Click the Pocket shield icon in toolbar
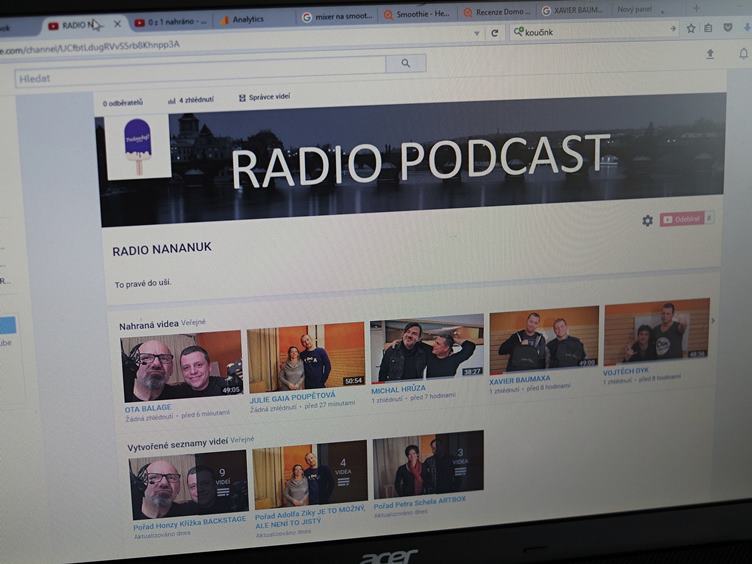Viewport: 752px width, 564px height. point(728,28)
